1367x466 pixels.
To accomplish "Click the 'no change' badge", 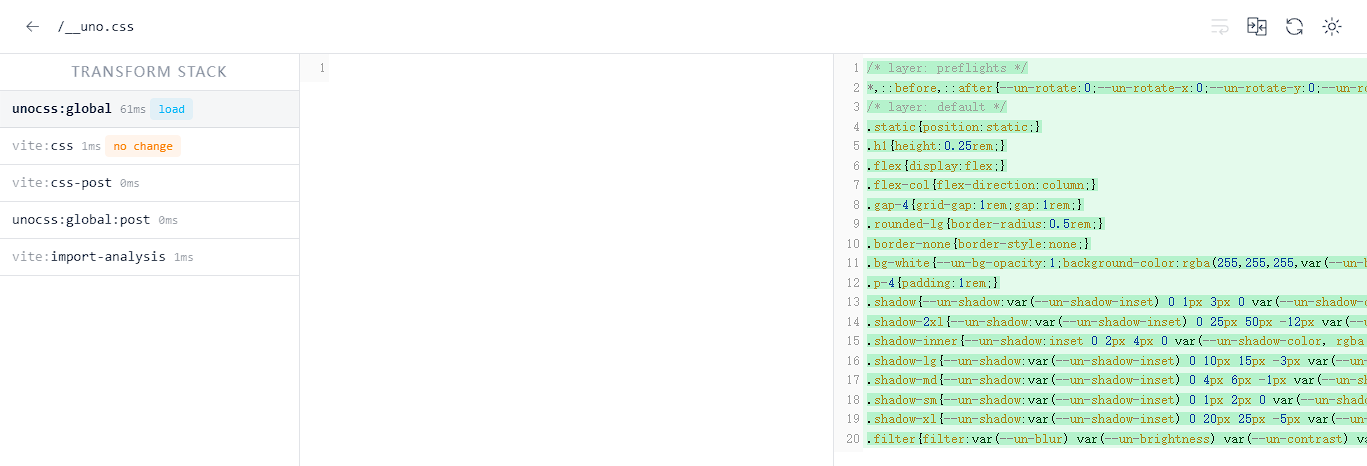I will tap(143, 146).
